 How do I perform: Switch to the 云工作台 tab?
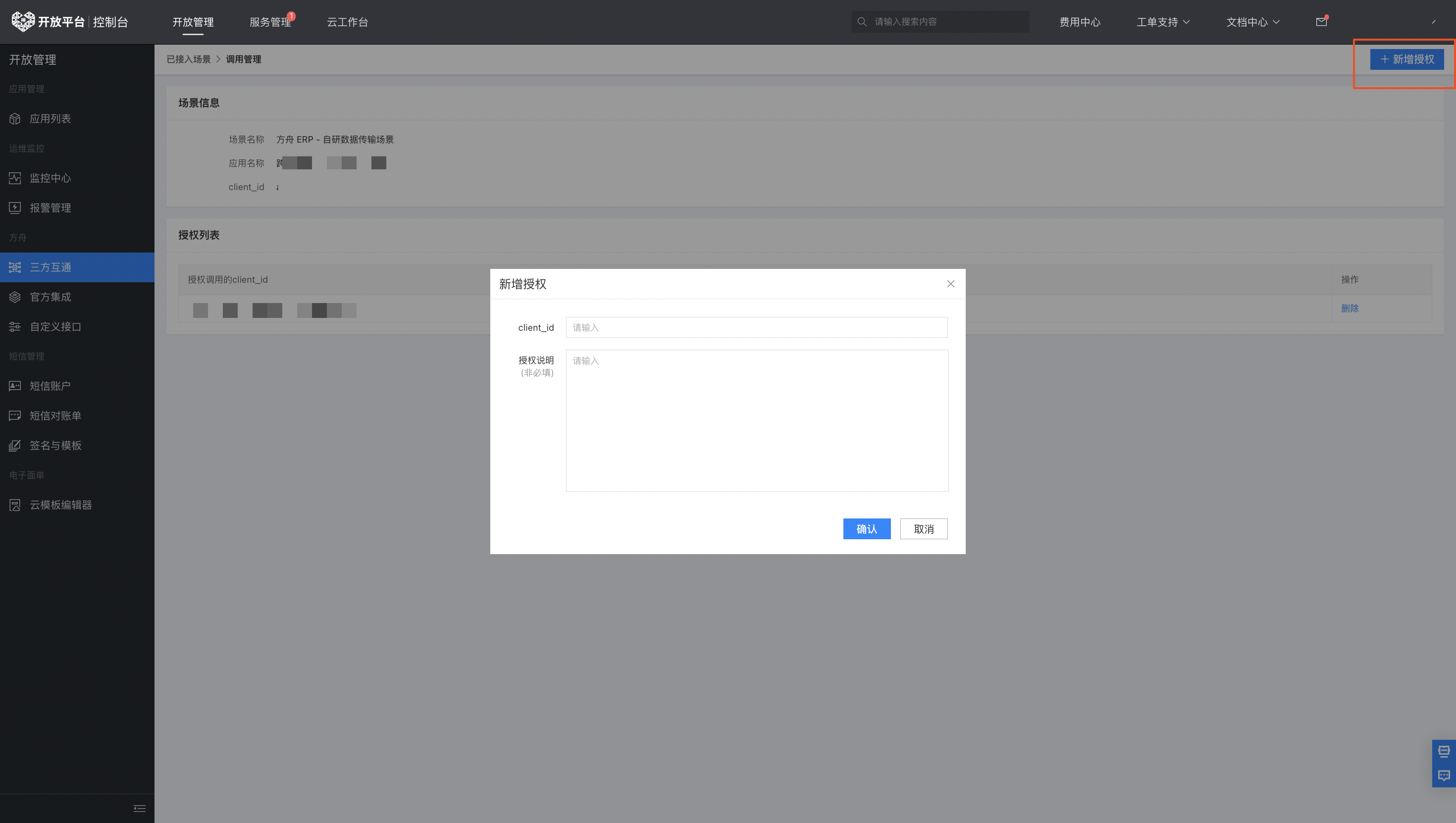click(x=347, y=22)
